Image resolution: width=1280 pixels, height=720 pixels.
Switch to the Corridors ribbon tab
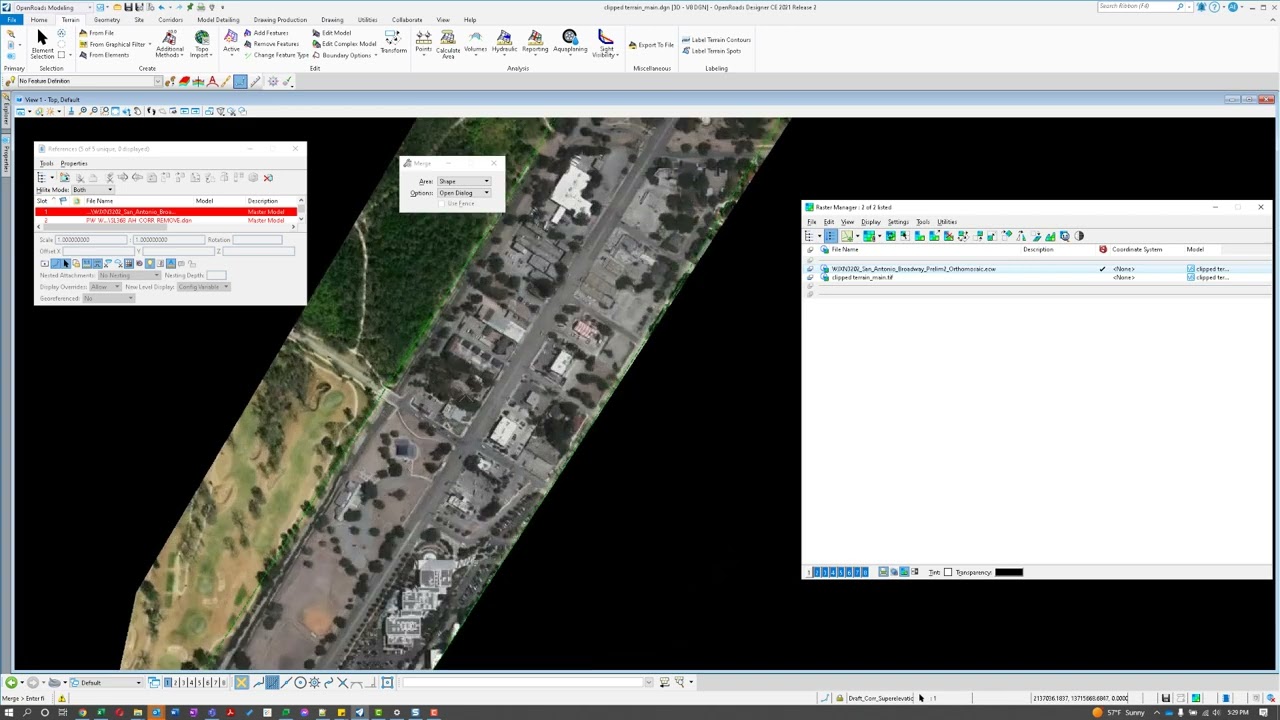point(170,20)
